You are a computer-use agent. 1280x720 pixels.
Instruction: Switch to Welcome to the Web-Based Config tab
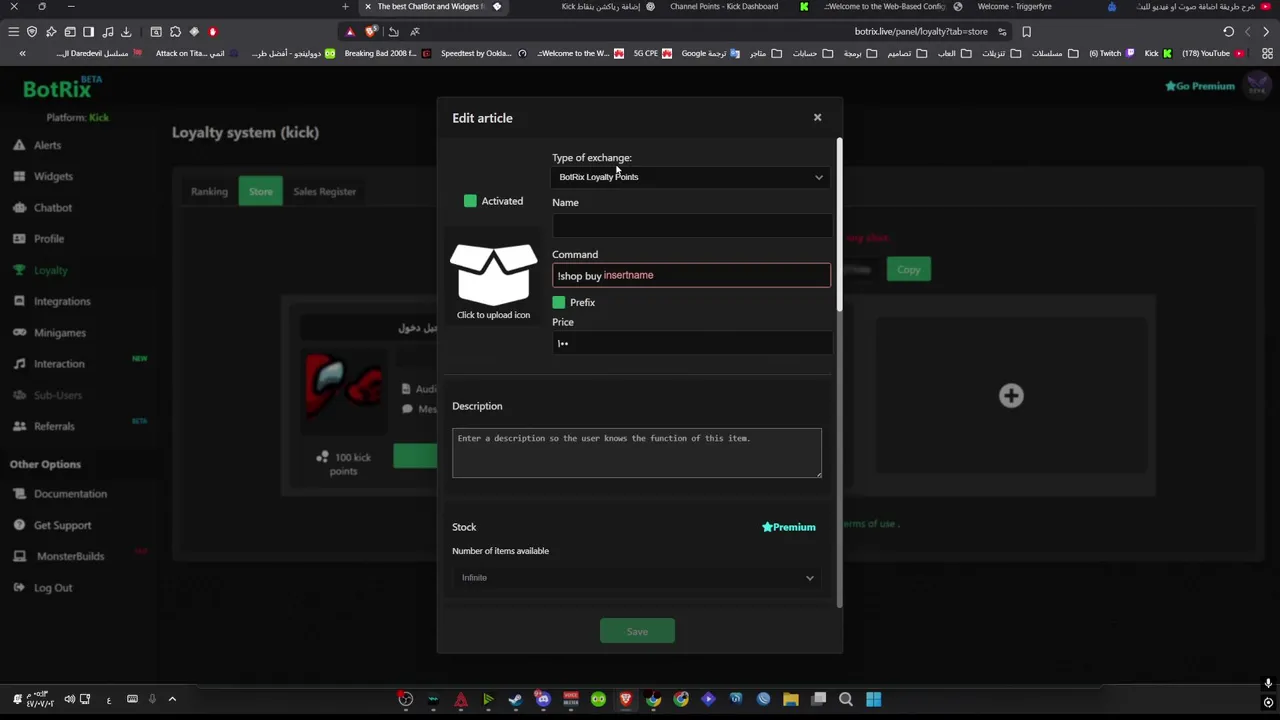click(884, 6)
